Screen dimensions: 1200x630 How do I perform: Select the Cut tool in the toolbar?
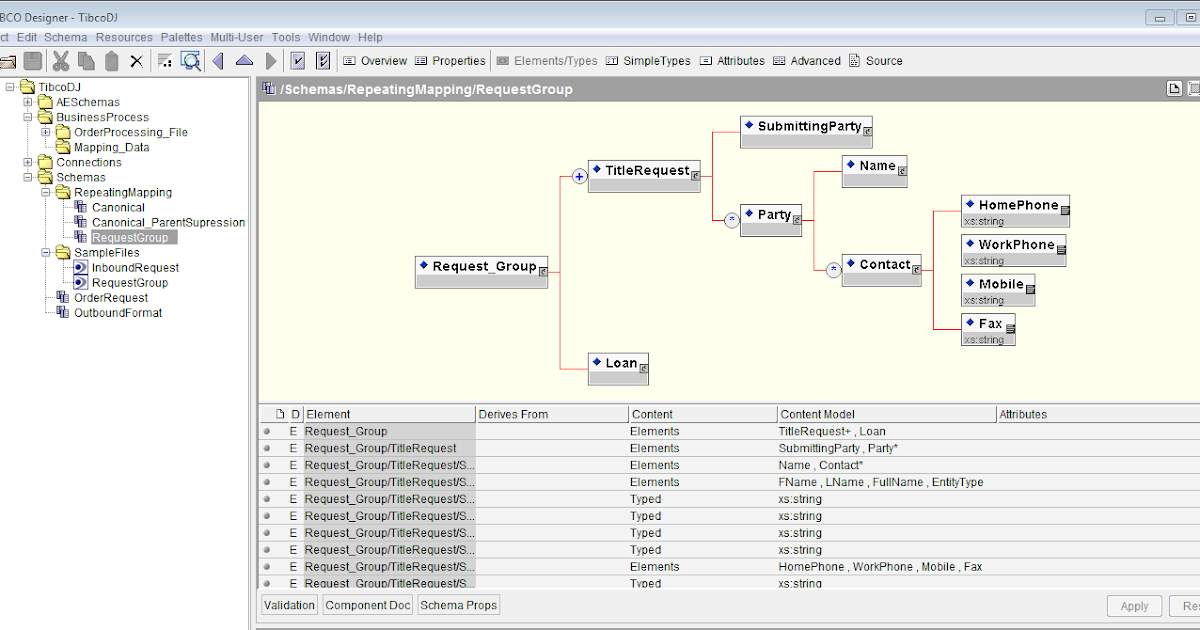click(x=61, y=60)
